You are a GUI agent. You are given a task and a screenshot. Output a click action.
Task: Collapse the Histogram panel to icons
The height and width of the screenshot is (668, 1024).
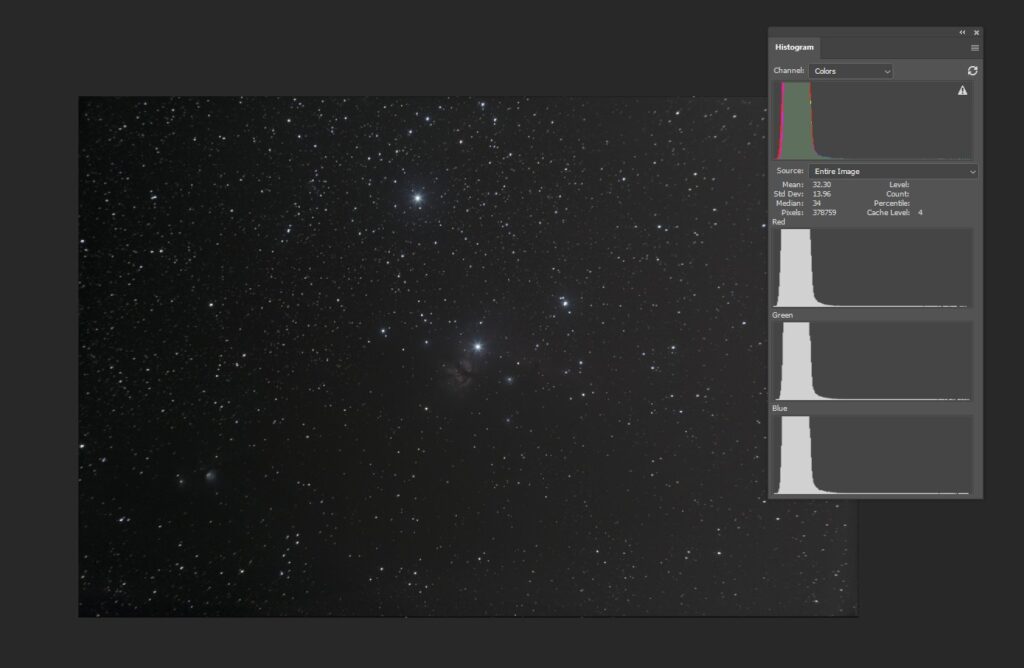click(962, 32)
